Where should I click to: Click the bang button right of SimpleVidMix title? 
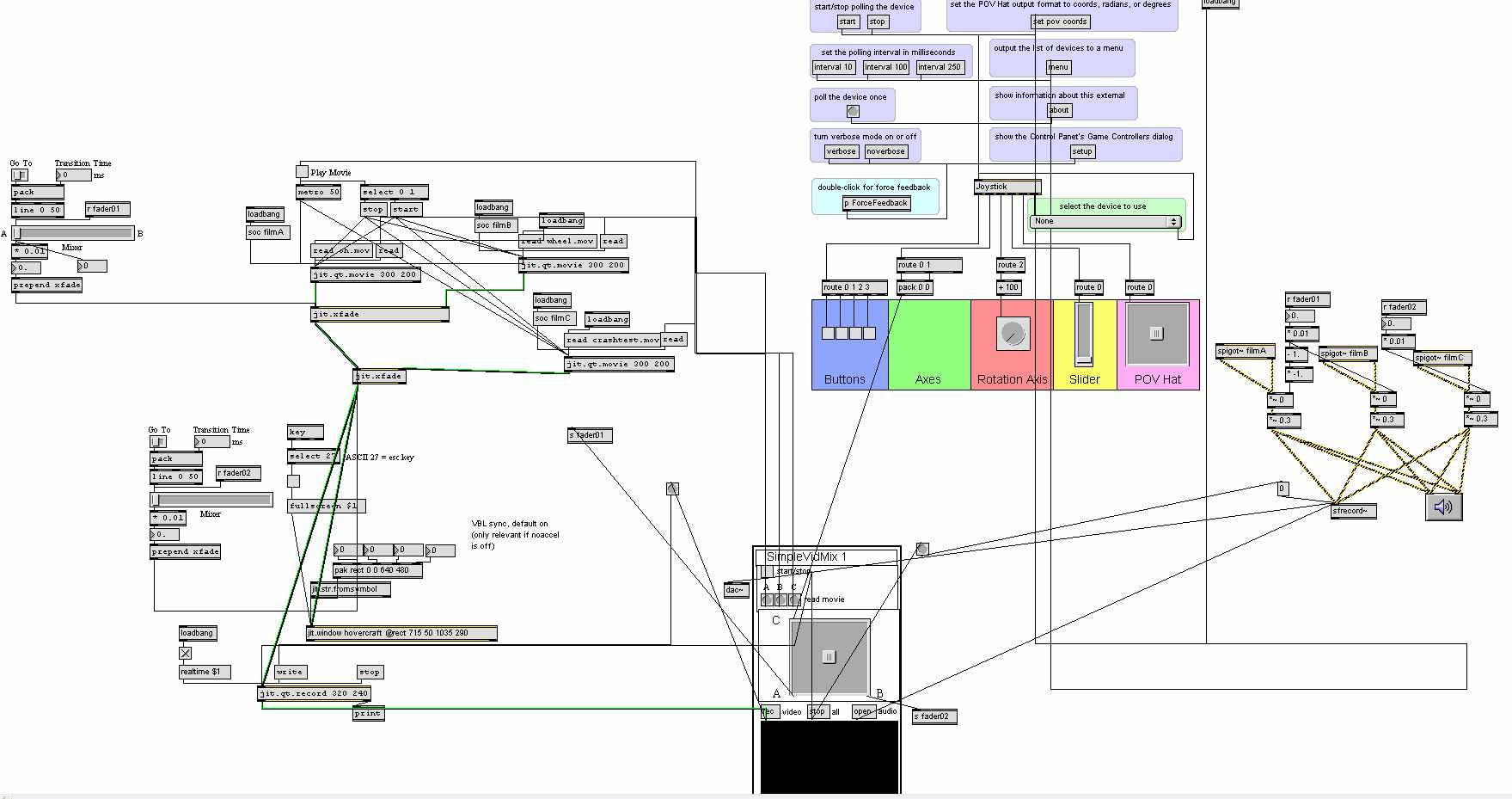coord(922,549)
